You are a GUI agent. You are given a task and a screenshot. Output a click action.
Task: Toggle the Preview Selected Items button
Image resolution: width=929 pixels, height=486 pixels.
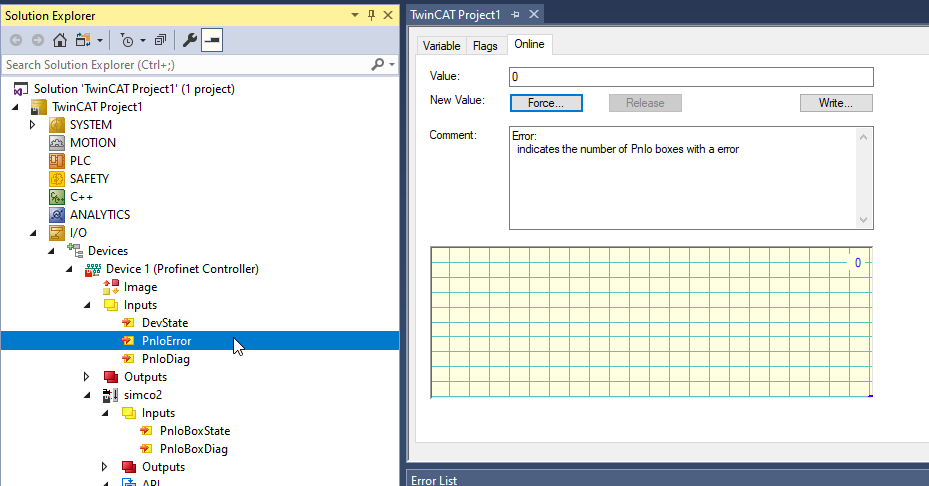[212, 40]
